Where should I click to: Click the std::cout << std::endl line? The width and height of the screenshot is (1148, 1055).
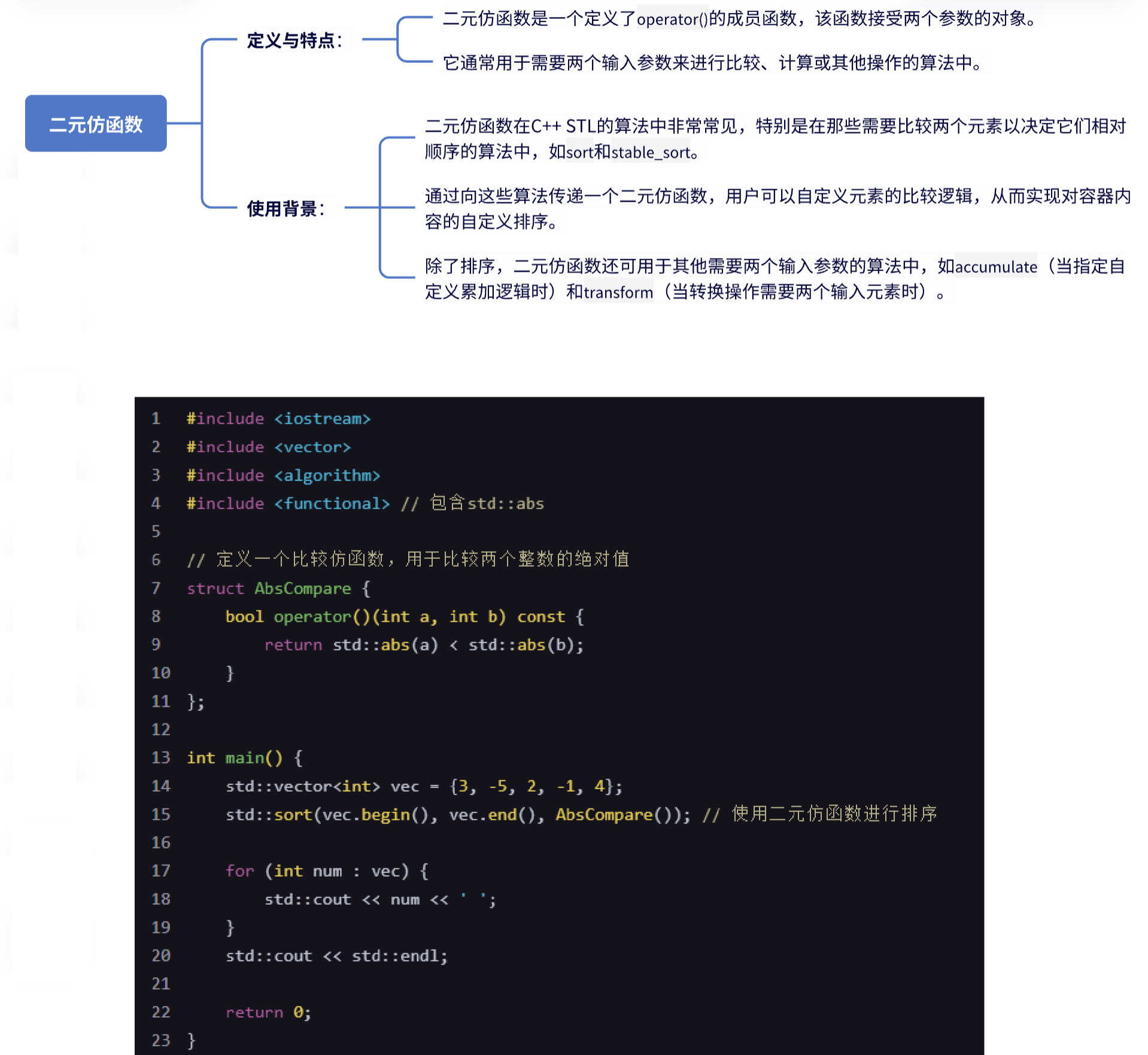(337, 956)
